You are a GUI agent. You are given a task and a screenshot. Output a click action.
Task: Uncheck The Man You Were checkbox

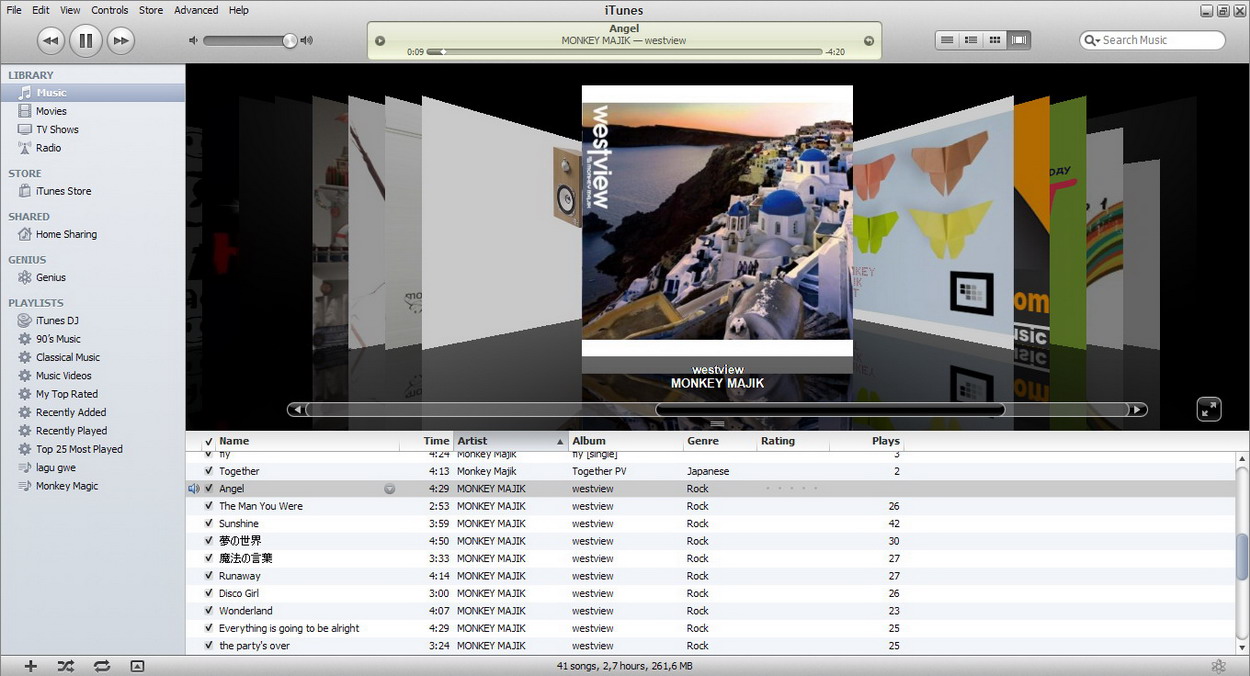208,506
